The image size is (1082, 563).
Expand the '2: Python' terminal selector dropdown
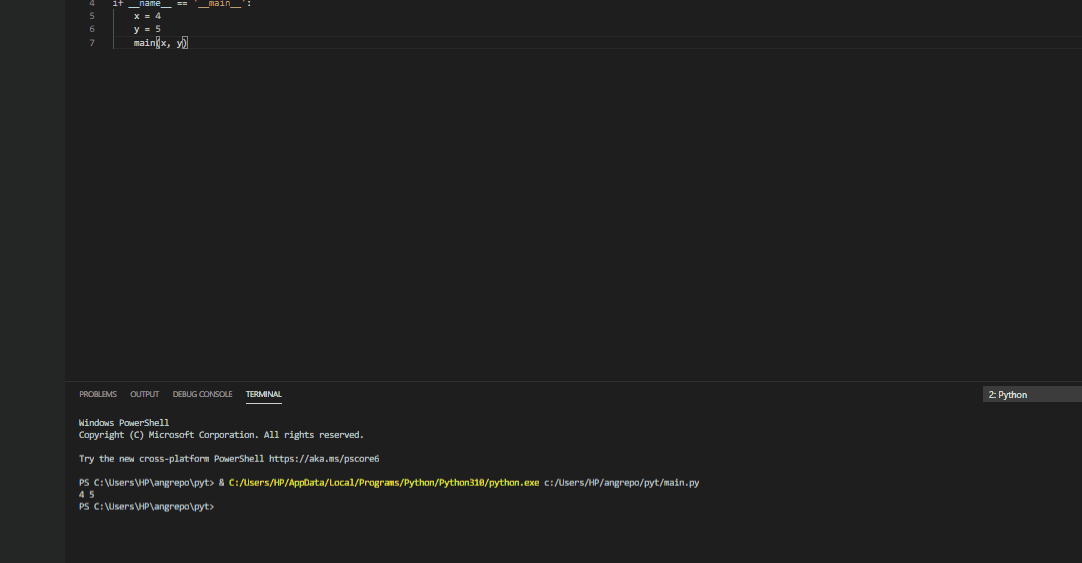click(x=1030, y=395)
